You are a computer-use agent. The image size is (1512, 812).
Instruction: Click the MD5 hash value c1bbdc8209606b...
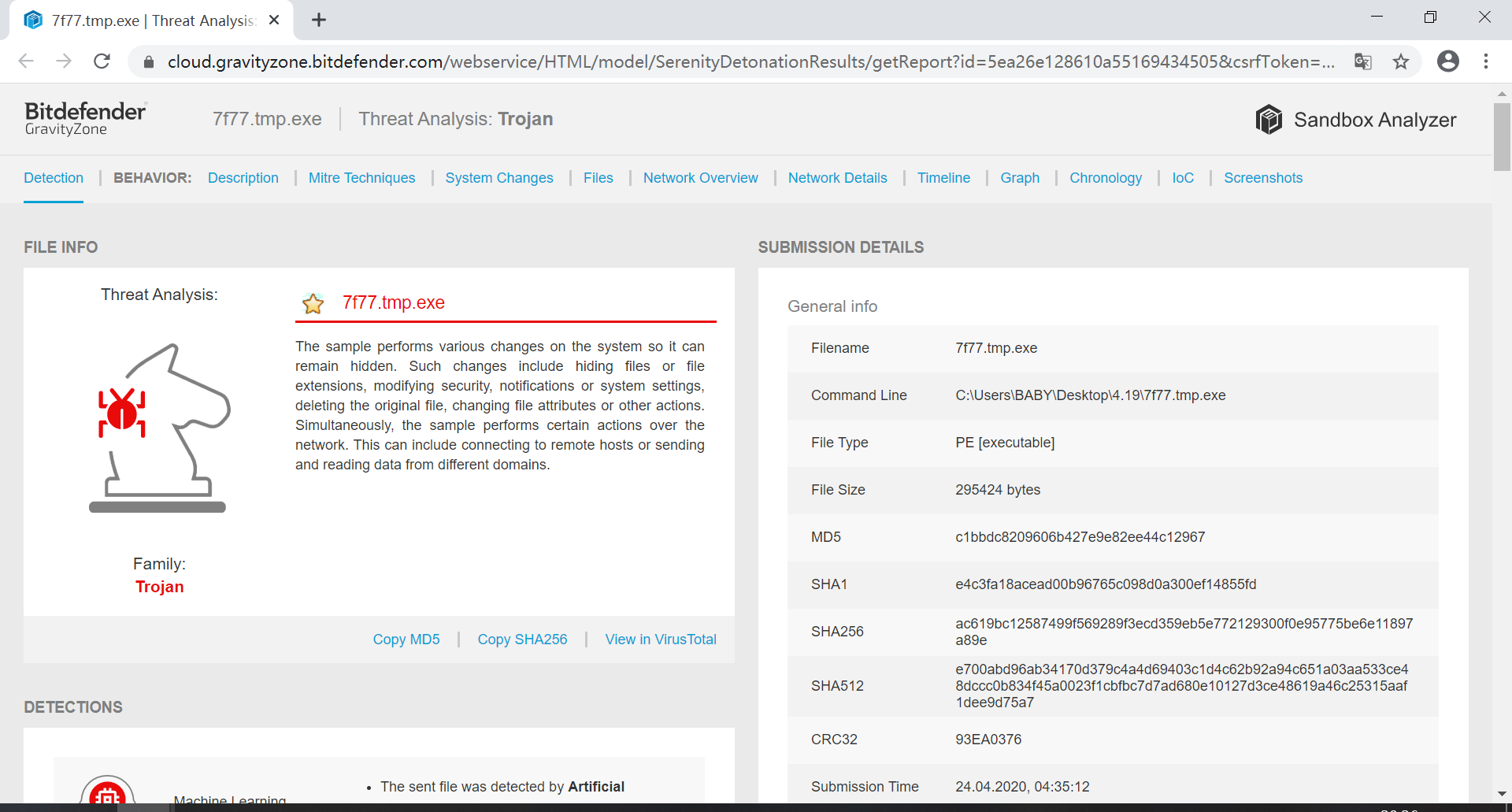pyautogui.click(x=1080, y=537)
